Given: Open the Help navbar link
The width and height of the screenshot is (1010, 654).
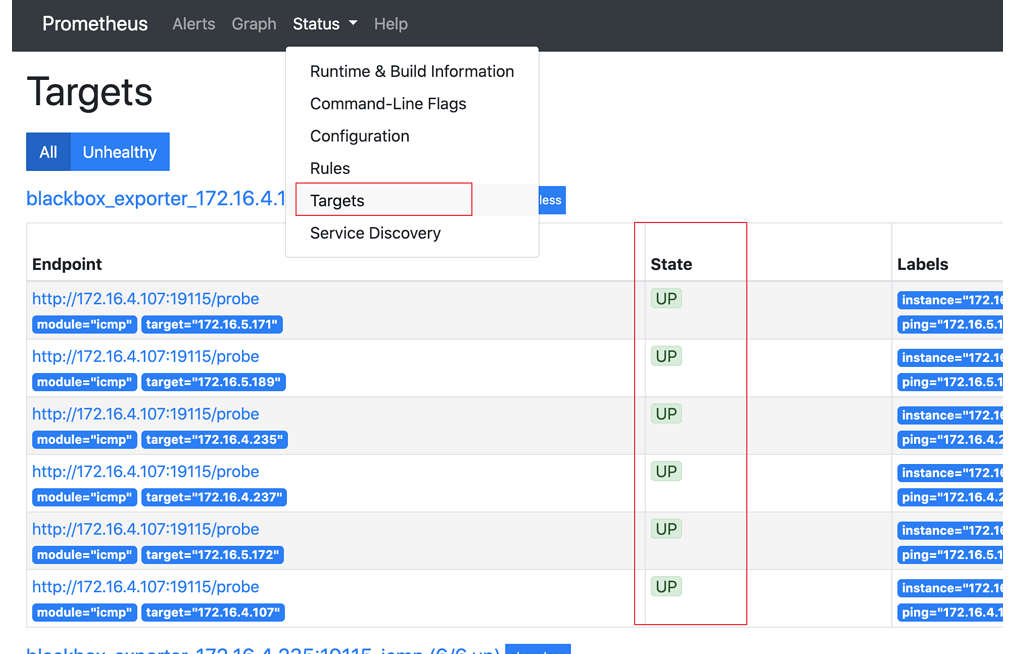Looking at the screenshot, I should pos(391,24).
